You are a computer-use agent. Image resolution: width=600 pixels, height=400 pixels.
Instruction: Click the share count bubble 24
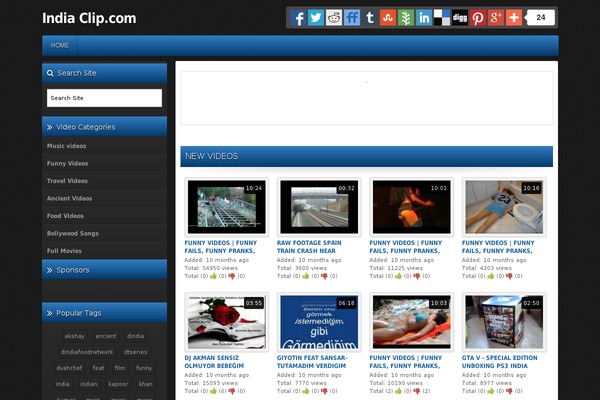coord(540,18)
